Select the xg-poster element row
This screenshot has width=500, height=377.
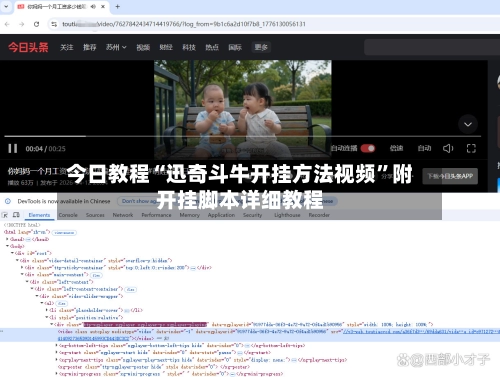pyautogui.click(x=154, y=367)
